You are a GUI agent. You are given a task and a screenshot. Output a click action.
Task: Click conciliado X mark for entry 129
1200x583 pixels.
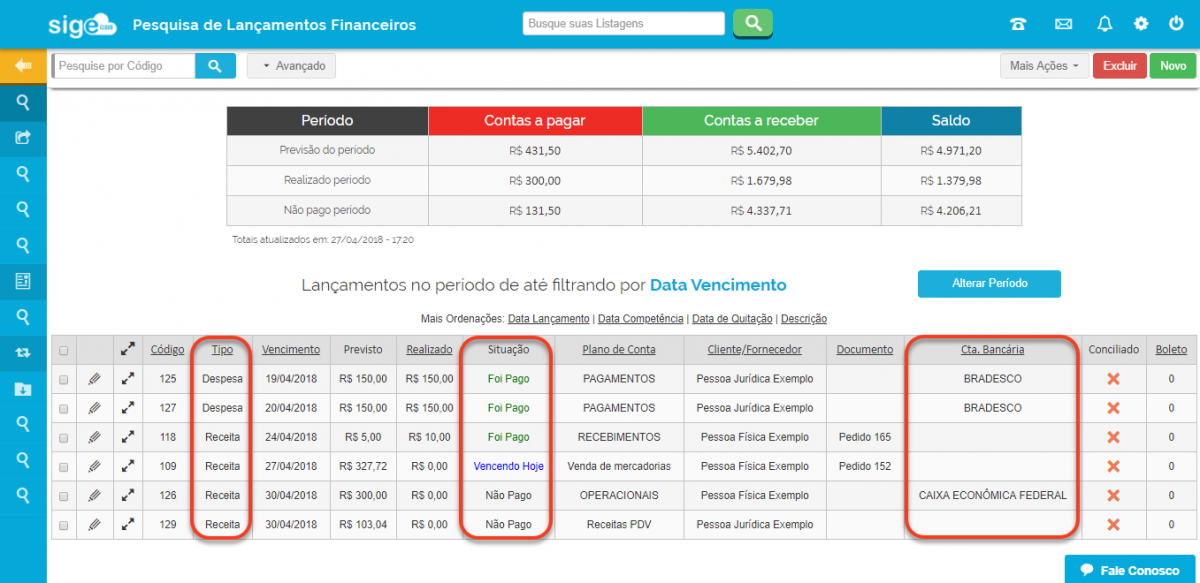click(x=1113, y=524)
